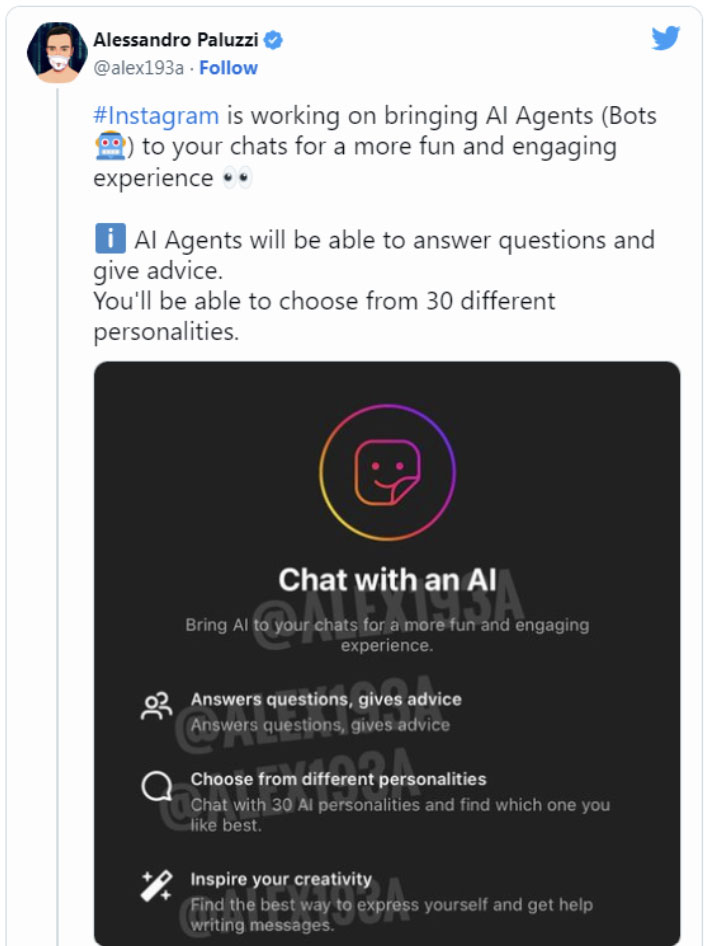Click the Twitter bird logo

pyautogui.click(x=666, y=38)
